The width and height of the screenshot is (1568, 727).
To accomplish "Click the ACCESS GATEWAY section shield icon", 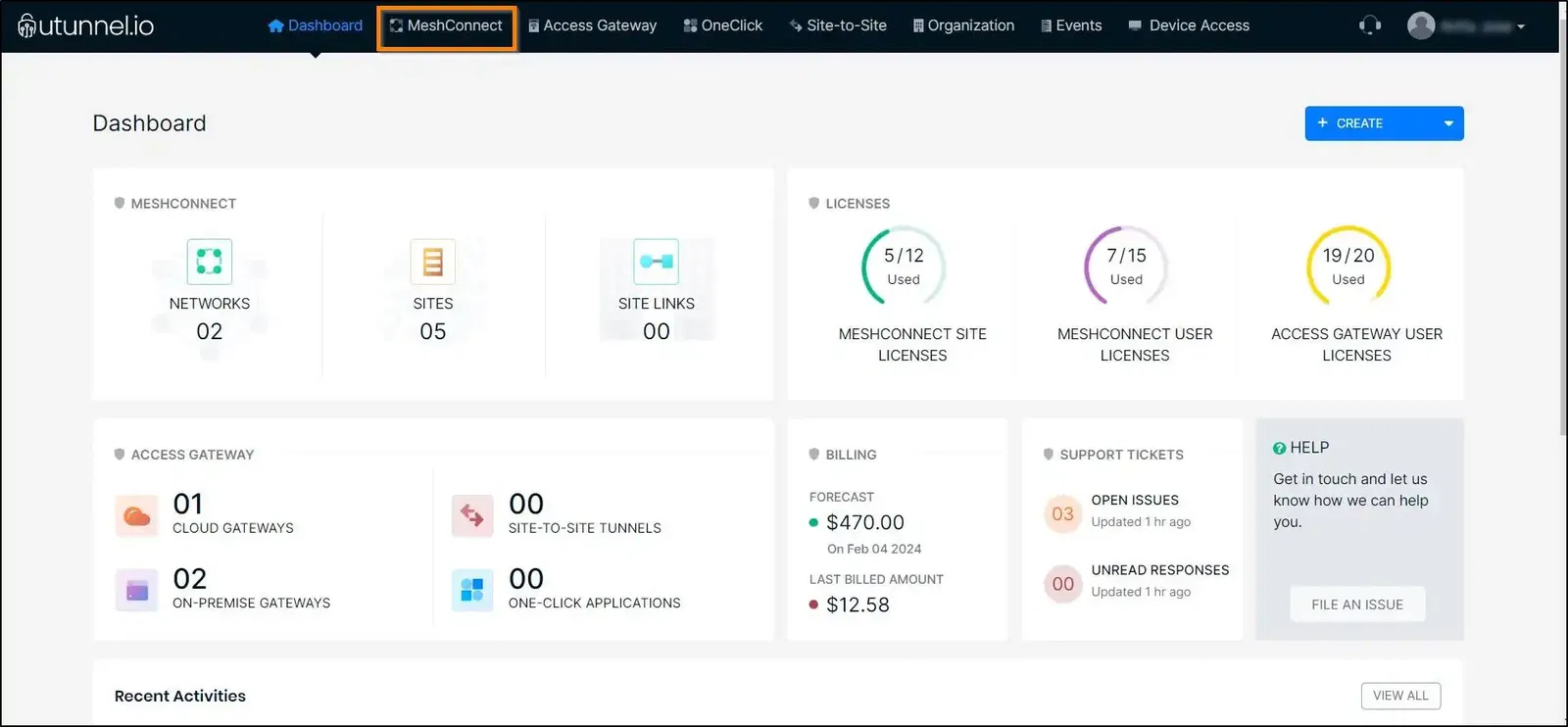I will (120, 454).
